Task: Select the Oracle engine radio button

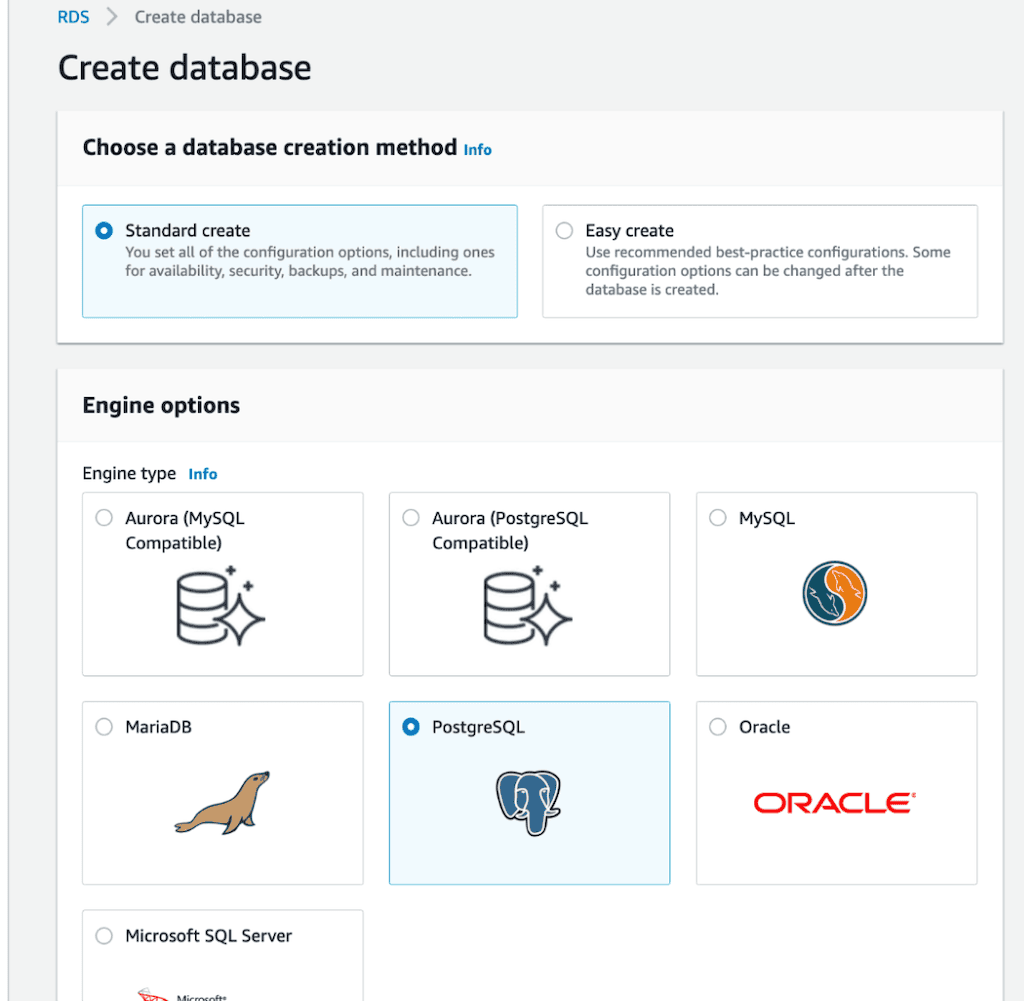Action: click(717, 727)
